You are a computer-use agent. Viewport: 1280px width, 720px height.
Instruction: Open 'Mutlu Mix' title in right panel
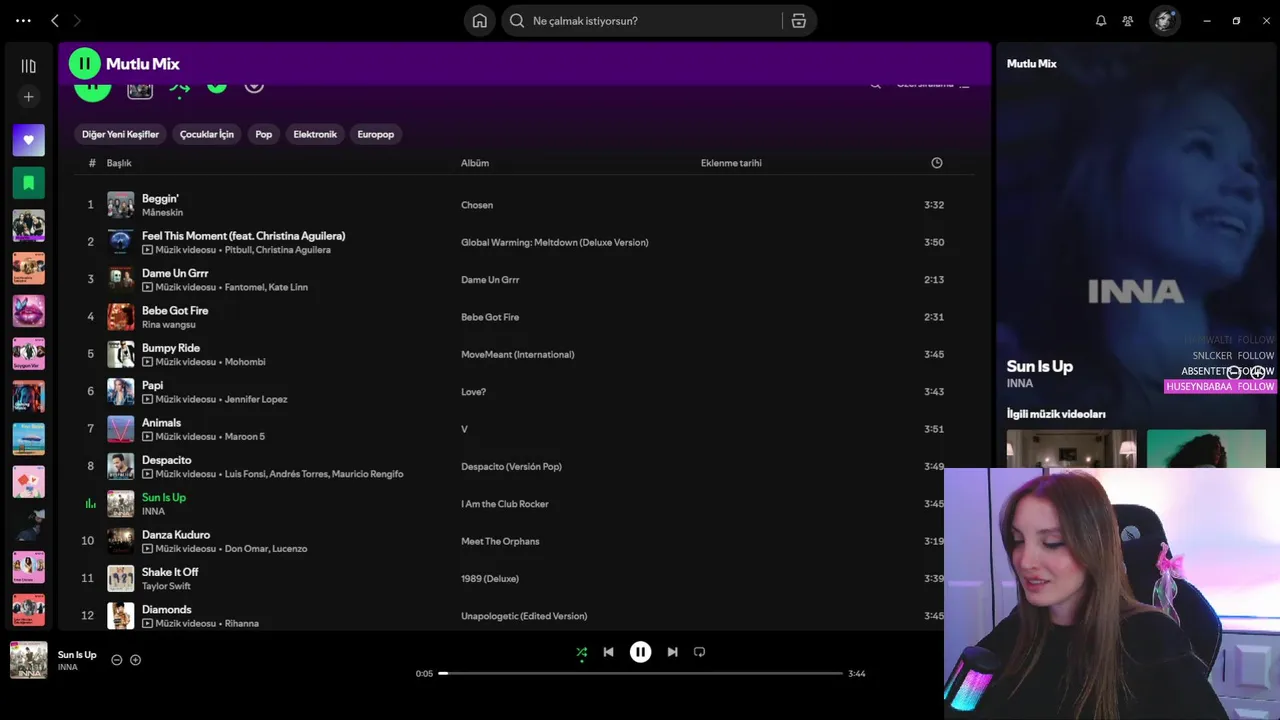point(1032,64)
